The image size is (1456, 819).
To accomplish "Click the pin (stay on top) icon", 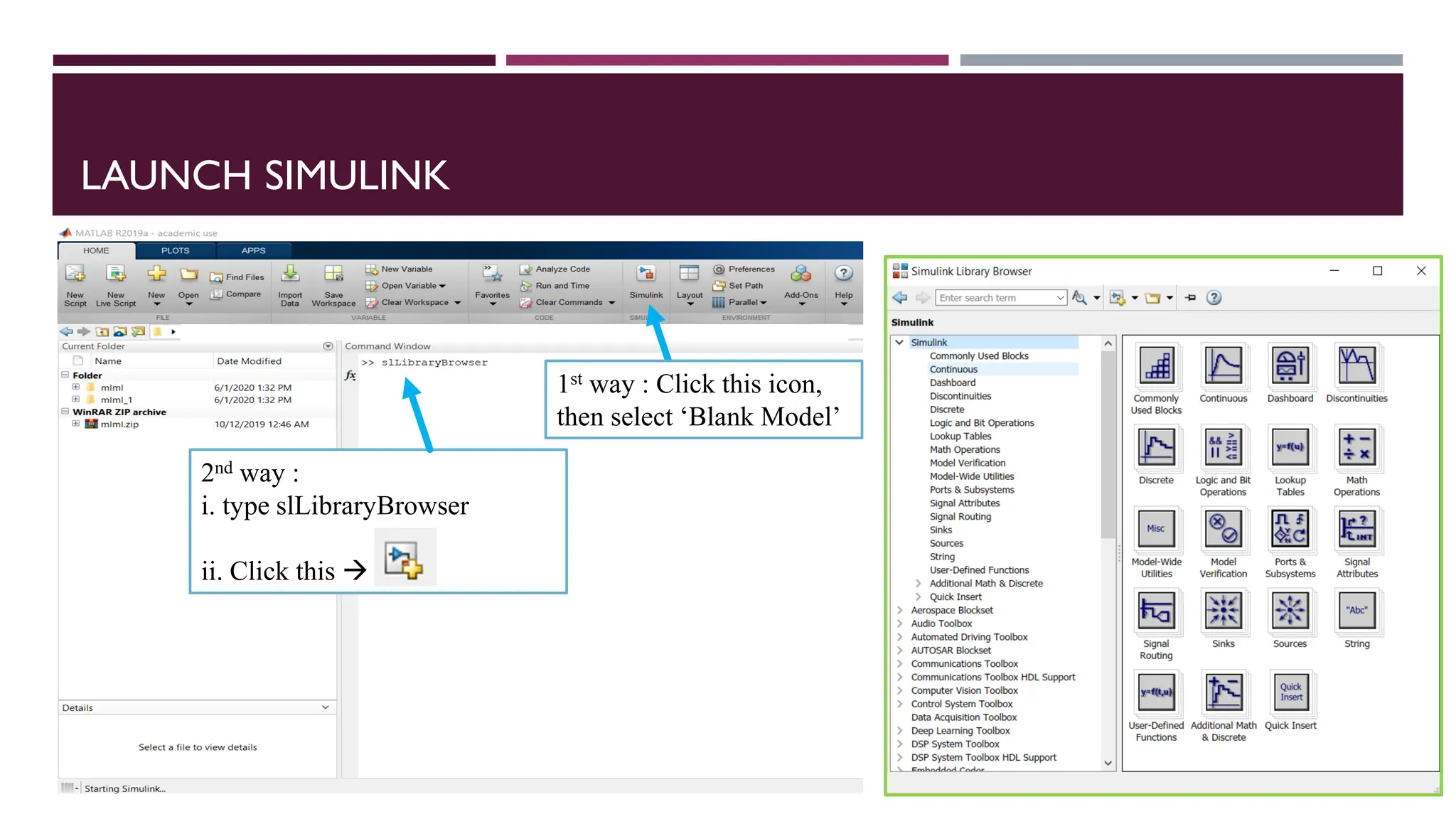I will pos(1190,298).
